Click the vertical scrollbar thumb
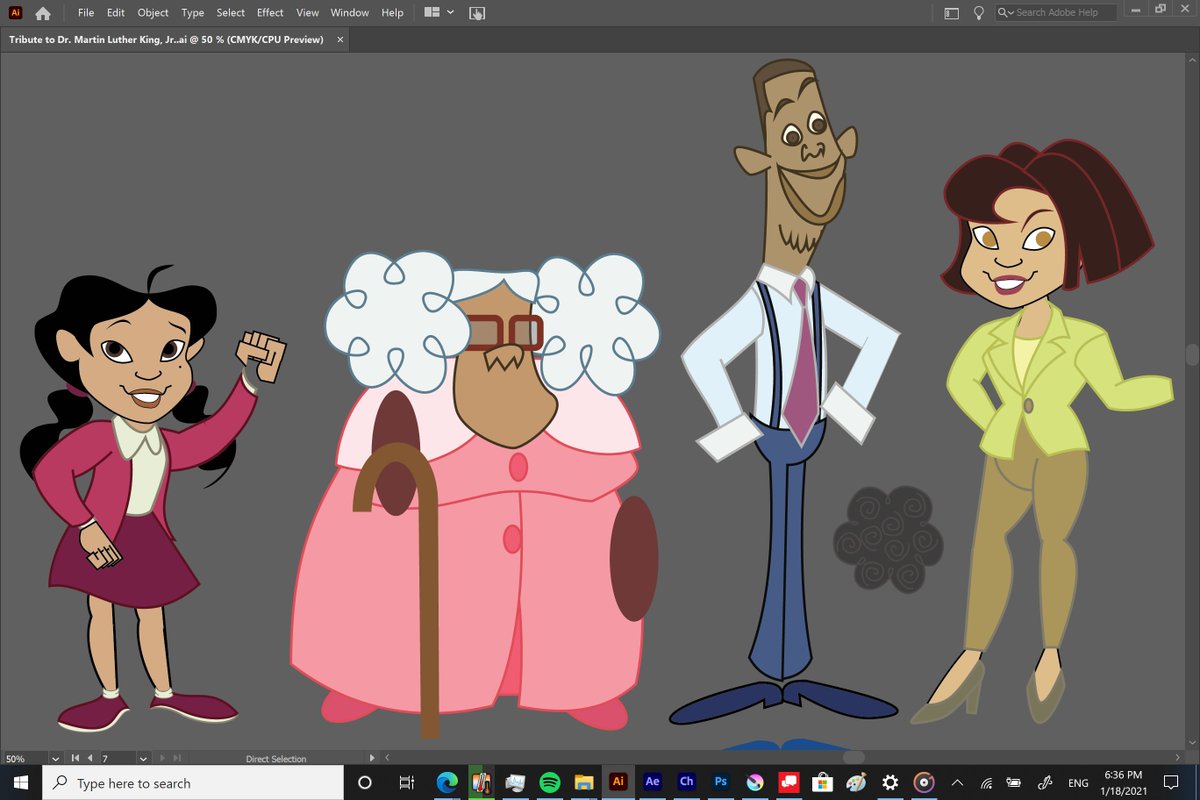This screenshot has height=800, width=1200. tap(1191, 355)
